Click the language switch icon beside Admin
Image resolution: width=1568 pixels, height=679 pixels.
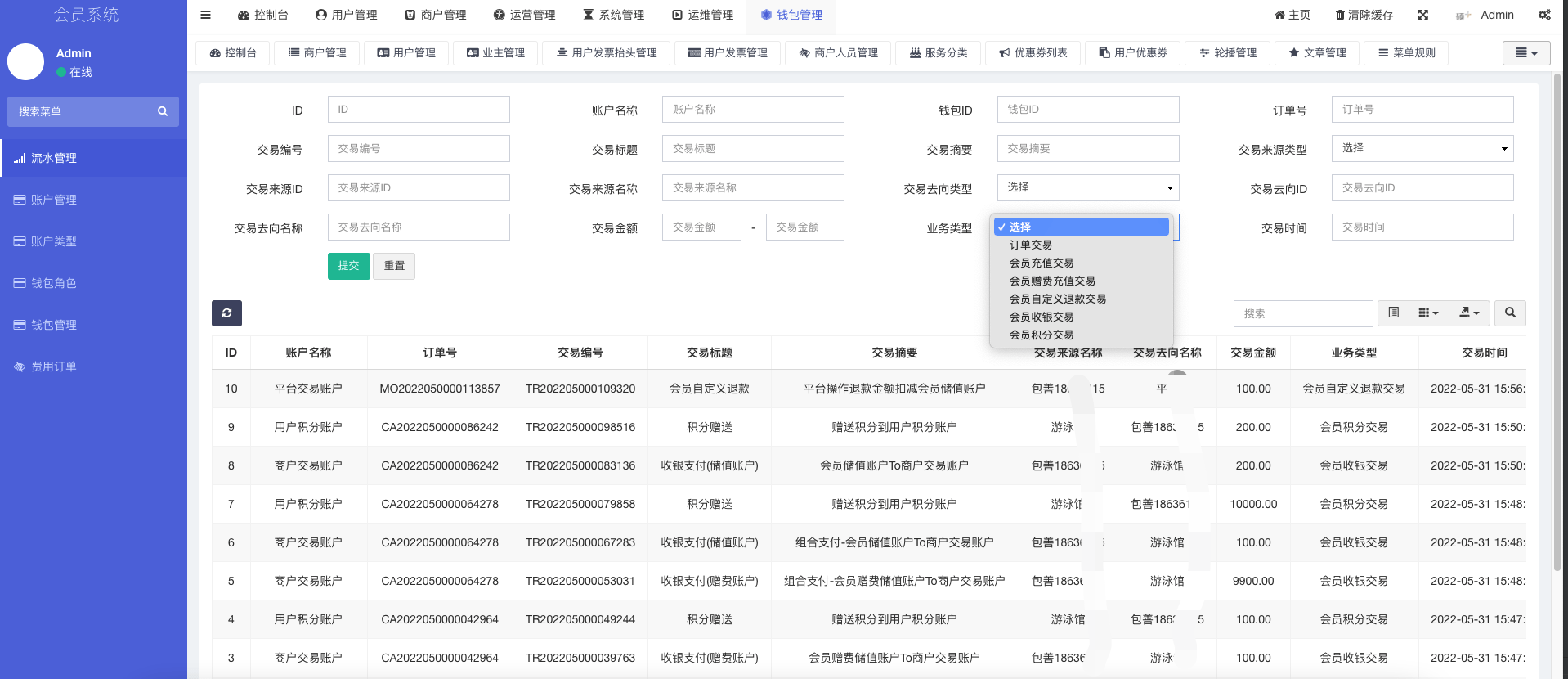point(1463,16)
